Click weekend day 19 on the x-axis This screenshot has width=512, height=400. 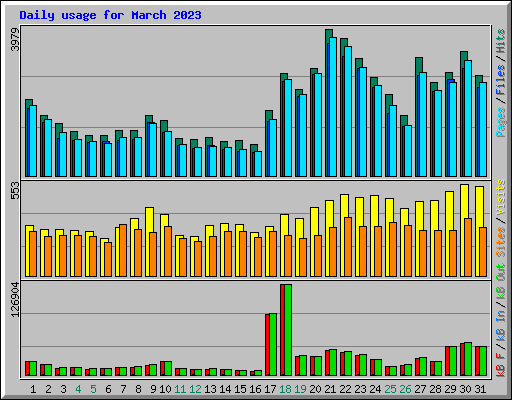[x=301, y=389]
